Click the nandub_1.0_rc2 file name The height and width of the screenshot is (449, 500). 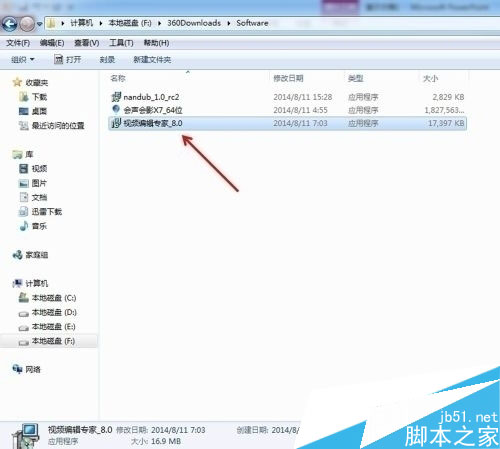click(151, 97)
